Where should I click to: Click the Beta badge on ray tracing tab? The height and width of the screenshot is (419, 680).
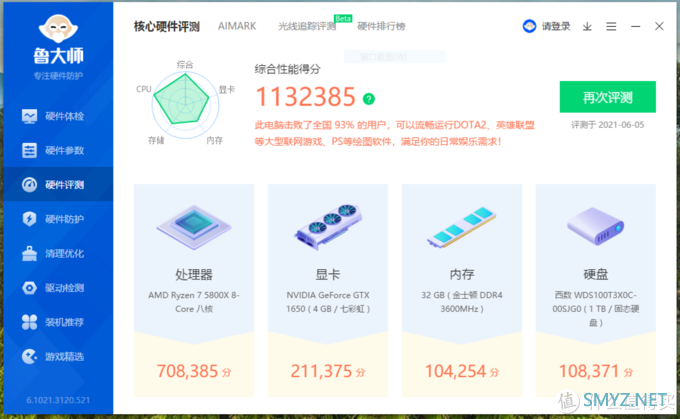343,18
